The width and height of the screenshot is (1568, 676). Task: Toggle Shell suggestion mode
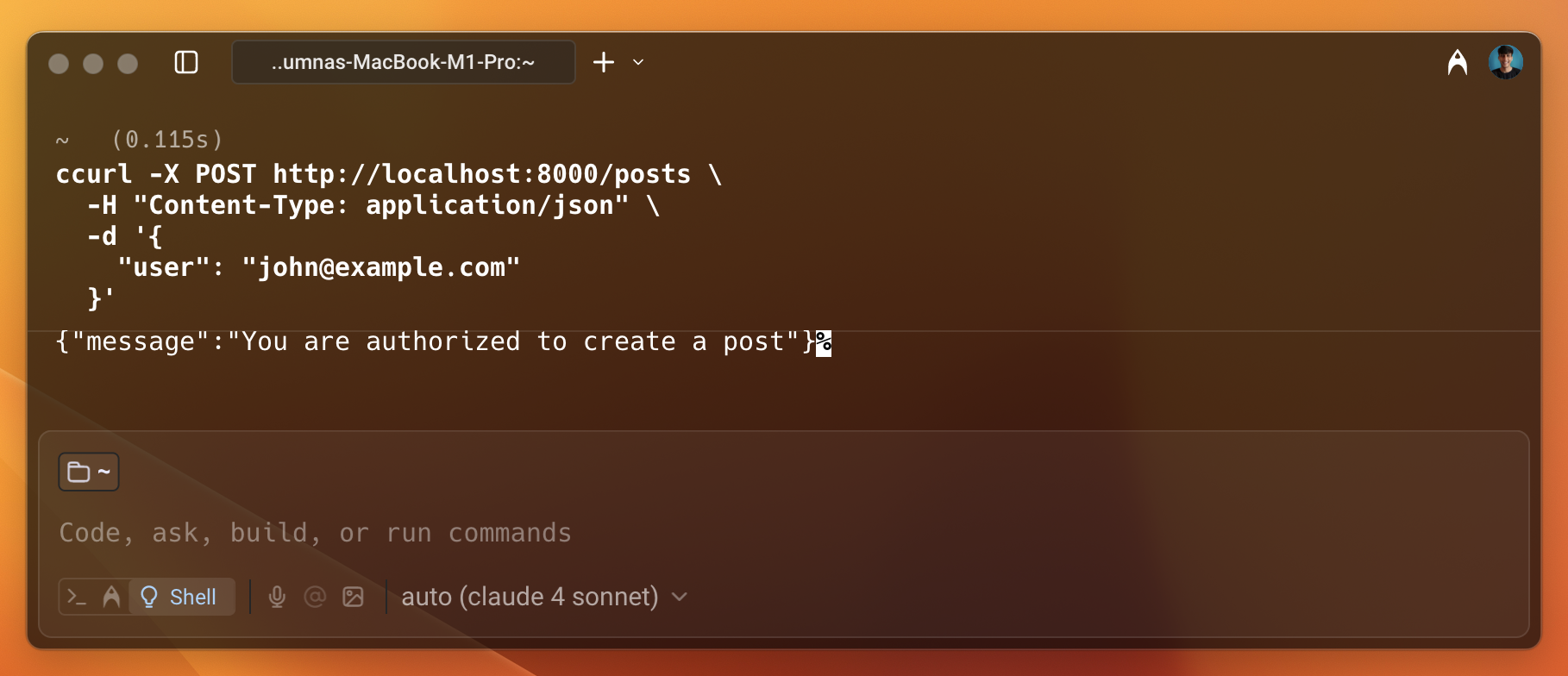click(181, 596)
